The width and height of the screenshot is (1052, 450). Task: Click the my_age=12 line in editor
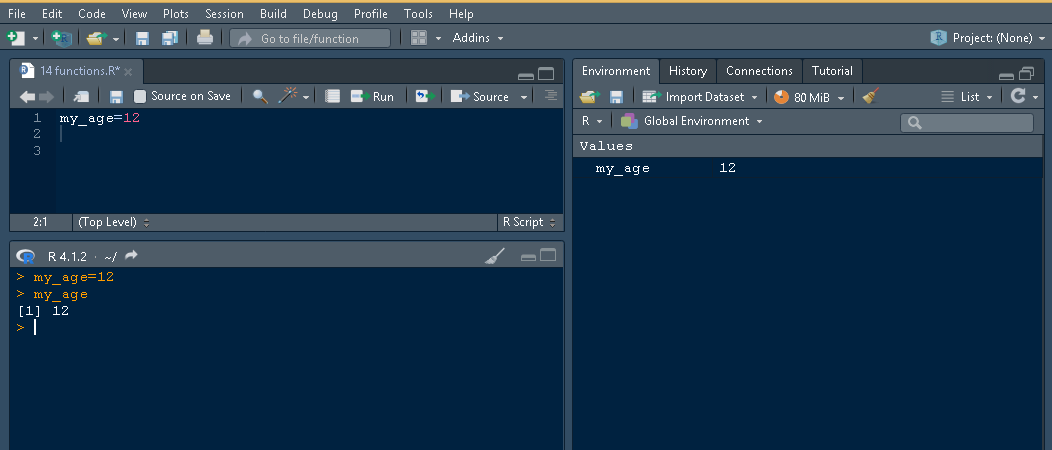pyautogui.click(x=99, y=118)
